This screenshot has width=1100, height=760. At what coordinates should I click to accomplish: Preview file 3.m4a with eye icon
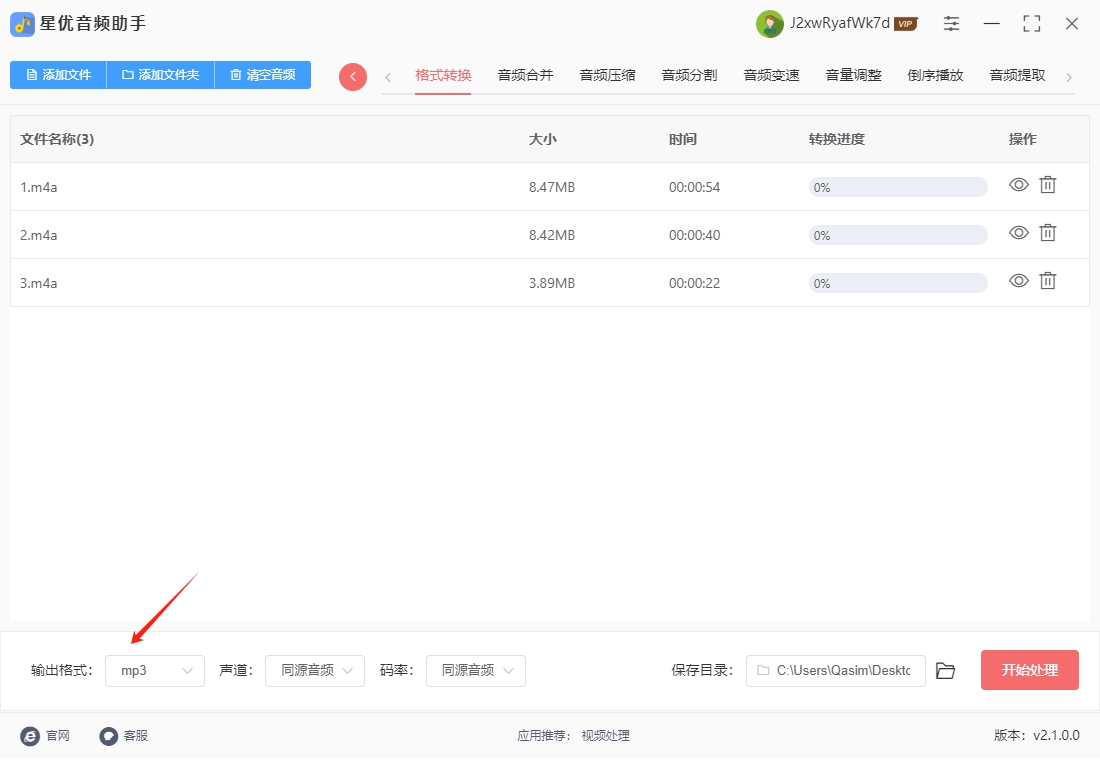[1019, 281]
